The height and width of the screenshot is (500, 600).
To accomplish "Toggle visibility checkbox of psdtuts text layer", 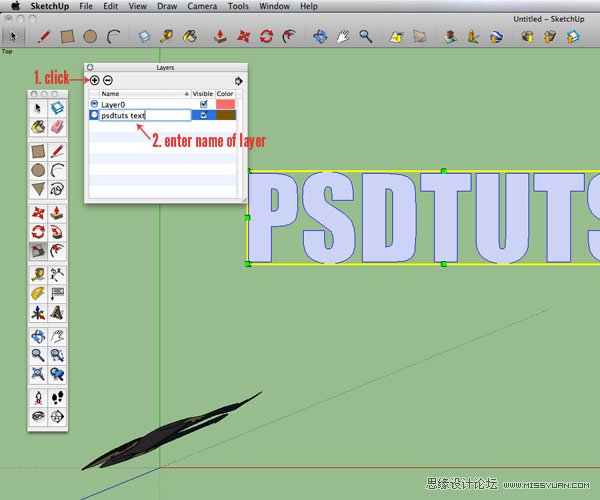I will [x=204, y=115].
